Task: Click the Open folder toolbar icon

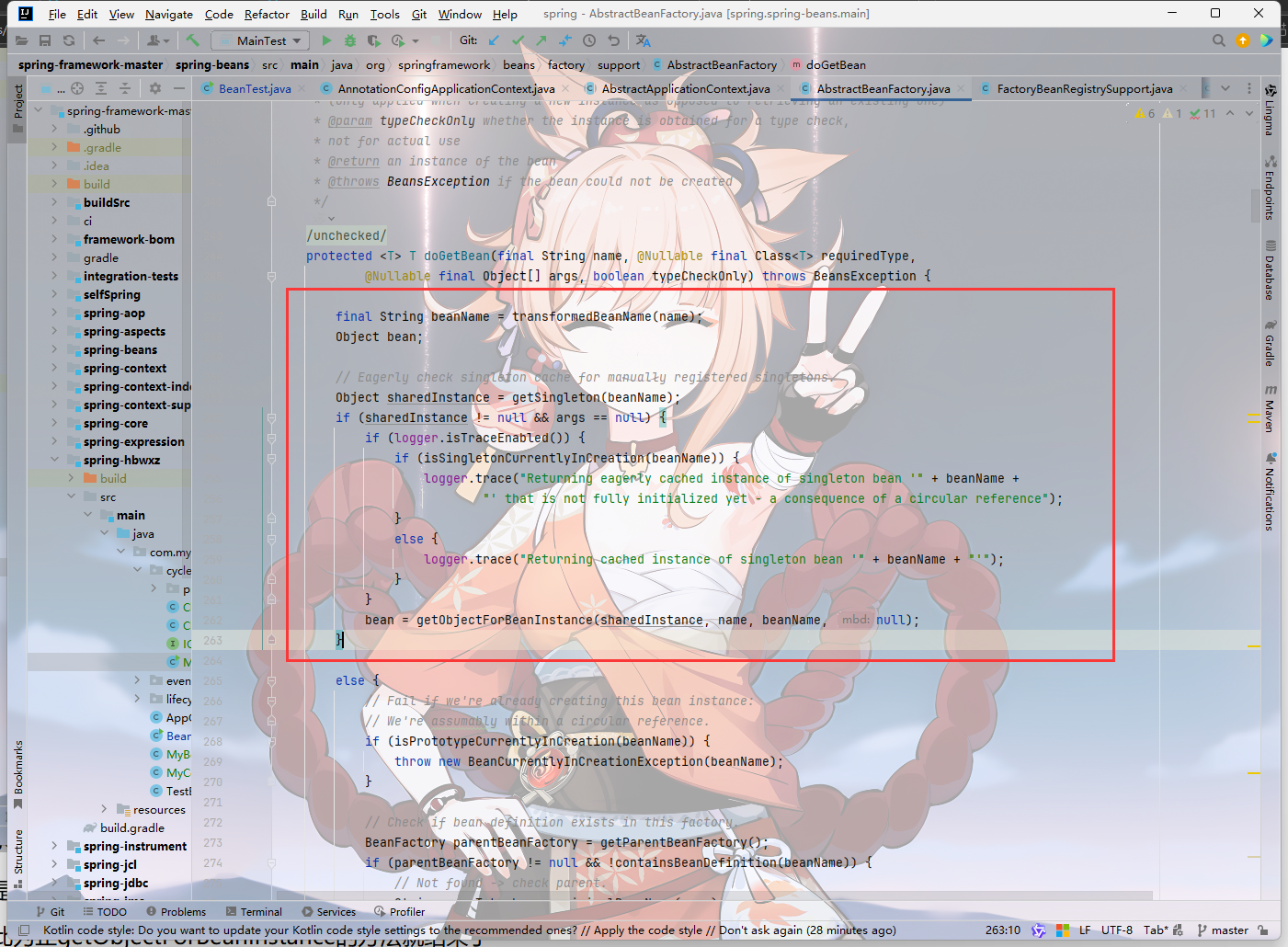Action: coord(21,40)
